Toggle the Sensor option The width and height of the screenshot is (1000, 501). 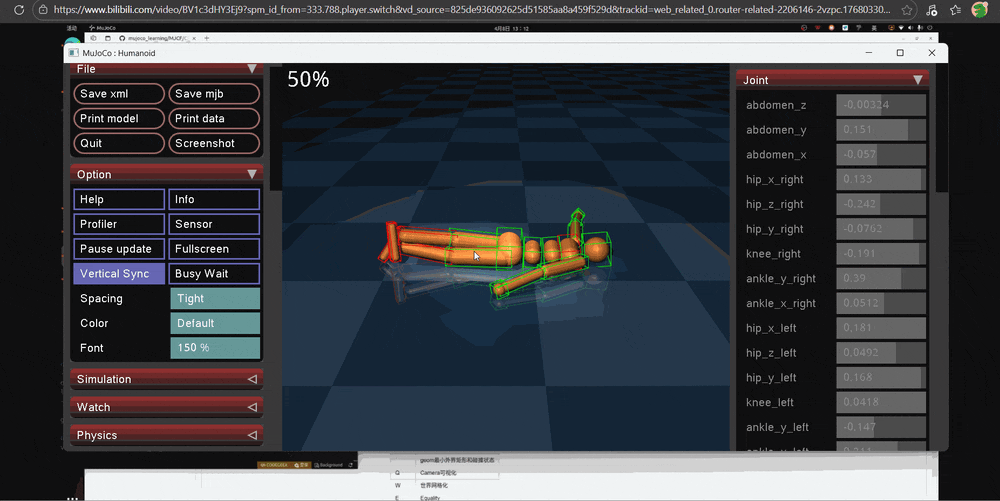tap(214, 224)
